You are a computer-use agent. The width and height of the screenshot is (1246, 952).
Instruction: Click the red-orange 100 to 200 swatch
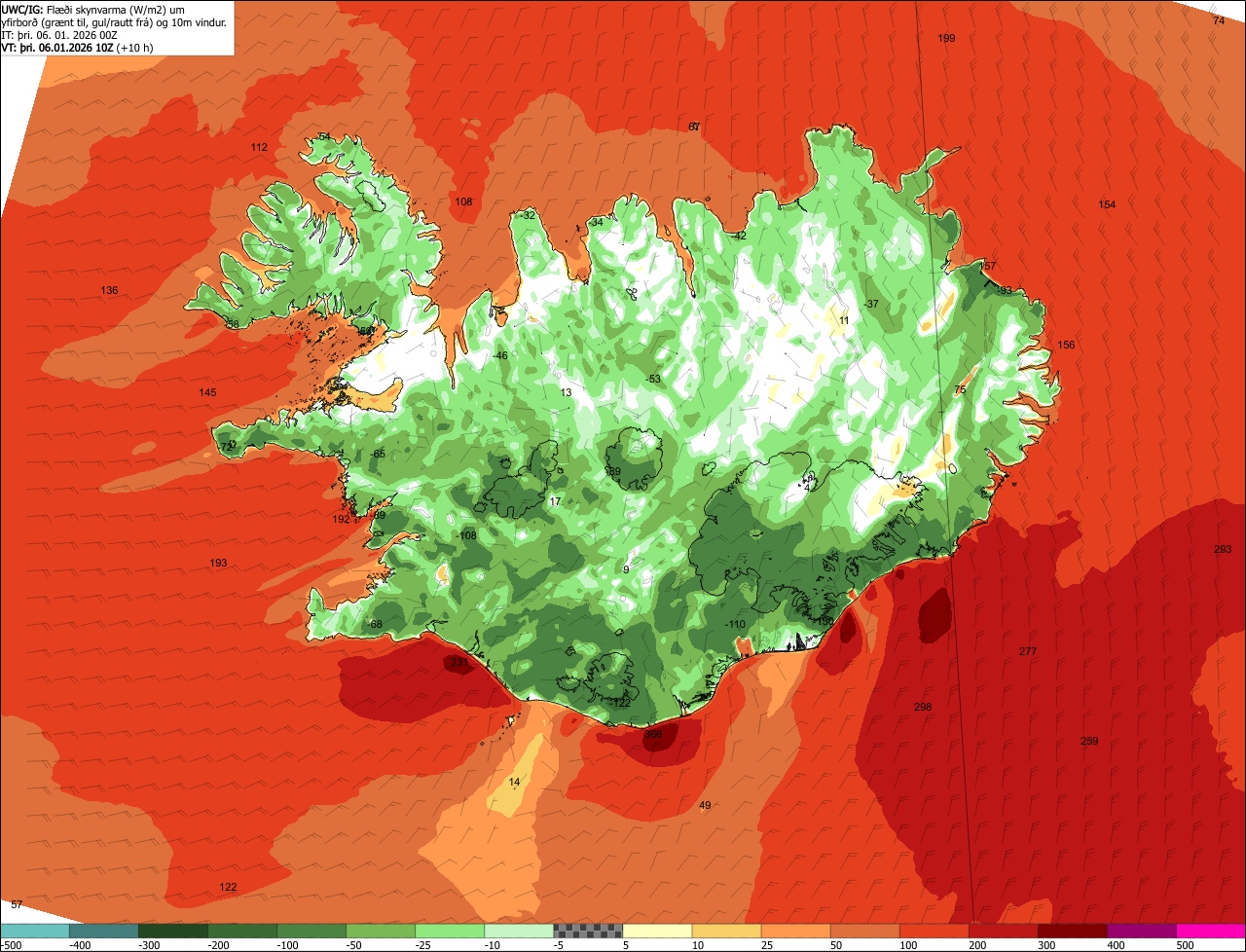click(934, 931)
